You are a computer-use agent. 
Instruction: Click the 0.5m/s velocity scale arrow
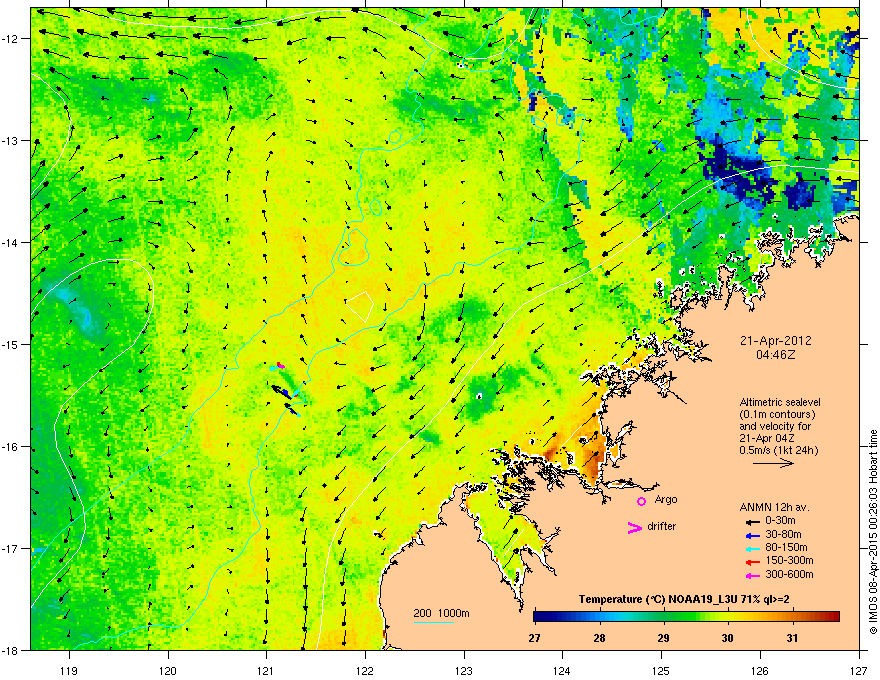pyautogui.click(x=773, y=463)
